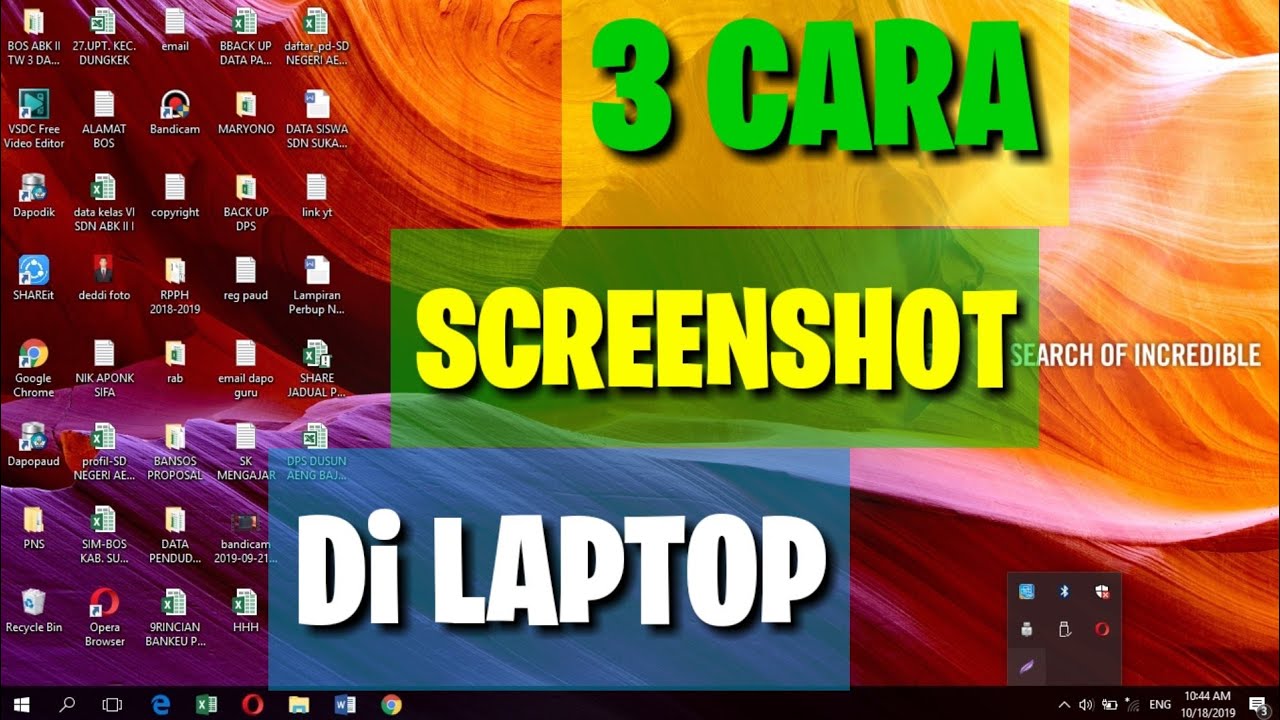
Task: Select data kelas VI SDN ABK spreadsheet
Action: (x=104, y=202)
